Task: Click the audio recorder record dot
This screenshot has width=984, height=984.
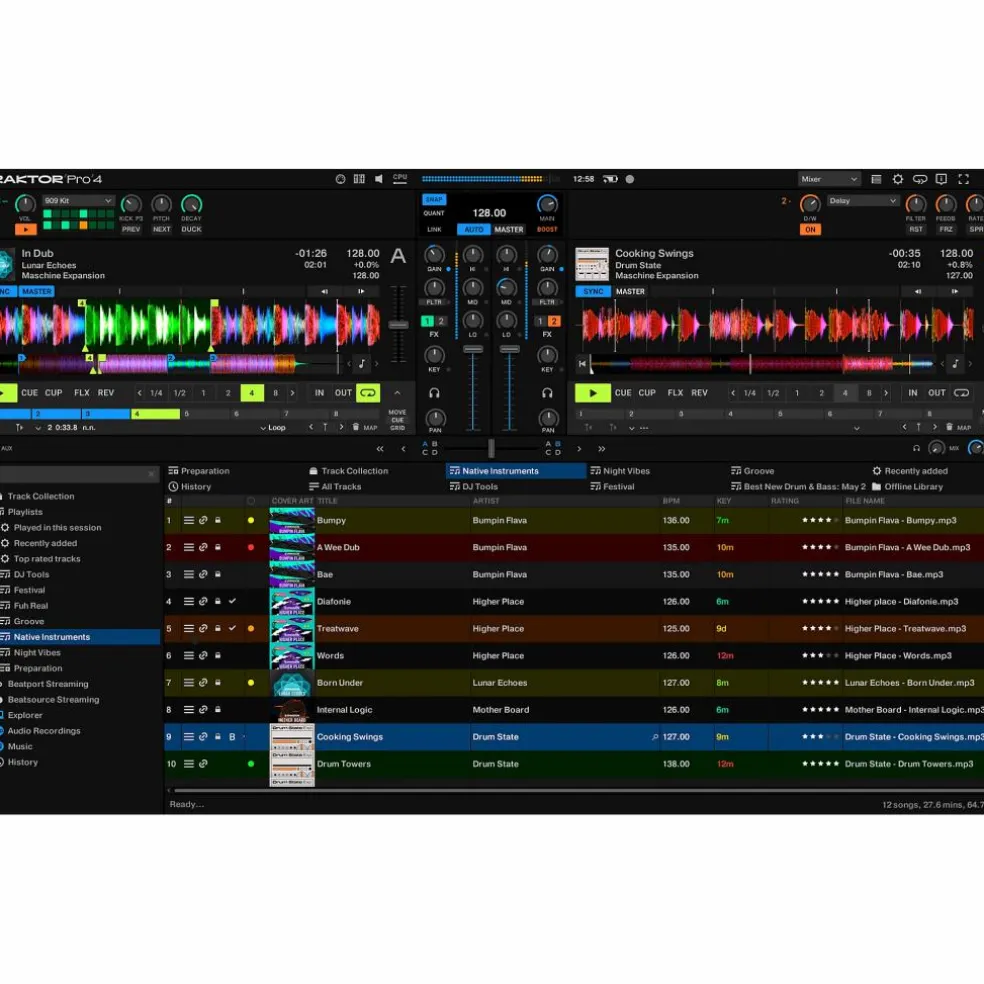Action: (629, 179)
